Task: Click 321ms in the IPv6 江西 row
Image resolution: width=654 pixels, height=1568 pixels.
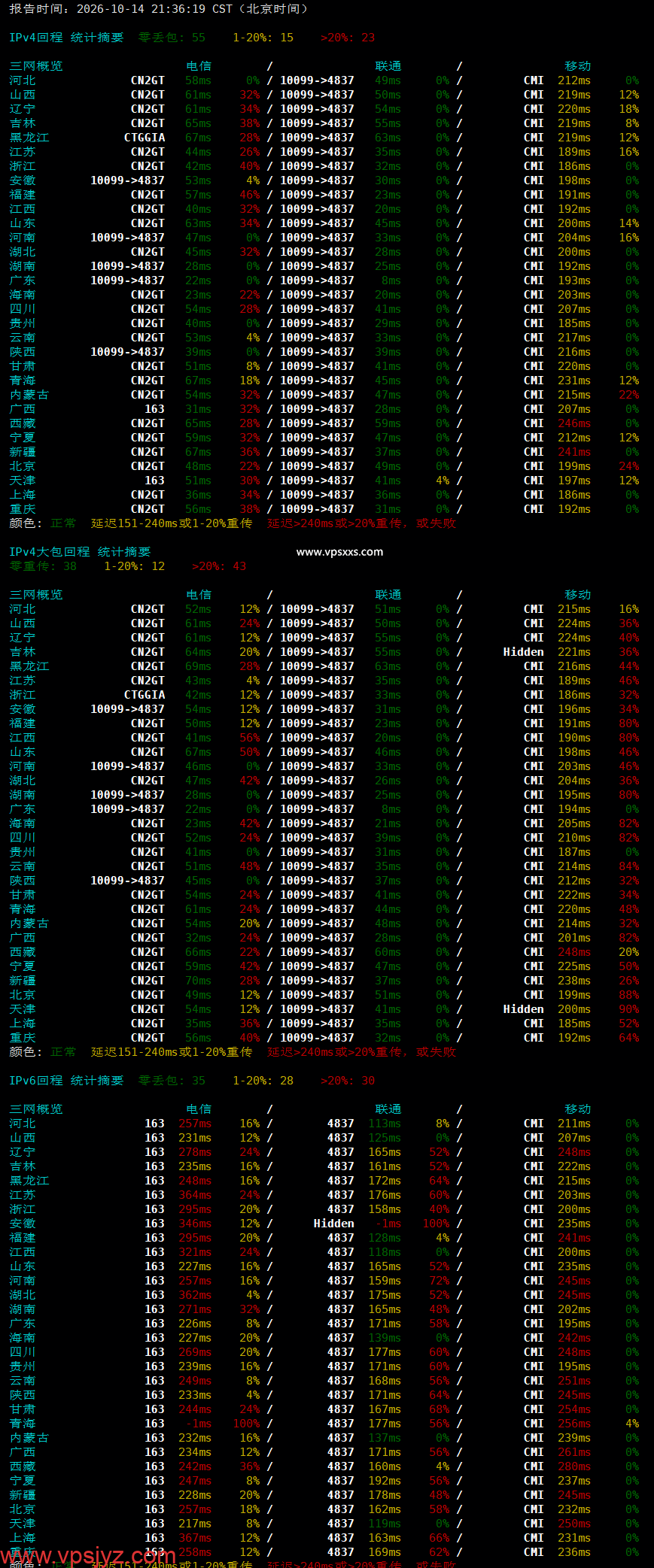Action: click(195, 1252)
